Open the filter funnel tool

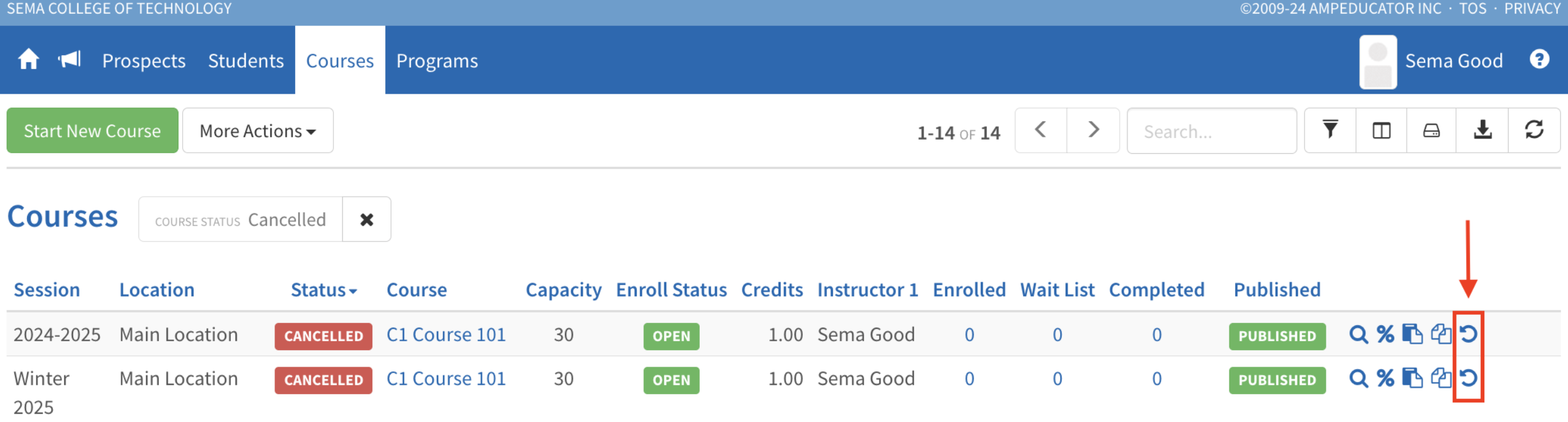[x=1330, y=130]
